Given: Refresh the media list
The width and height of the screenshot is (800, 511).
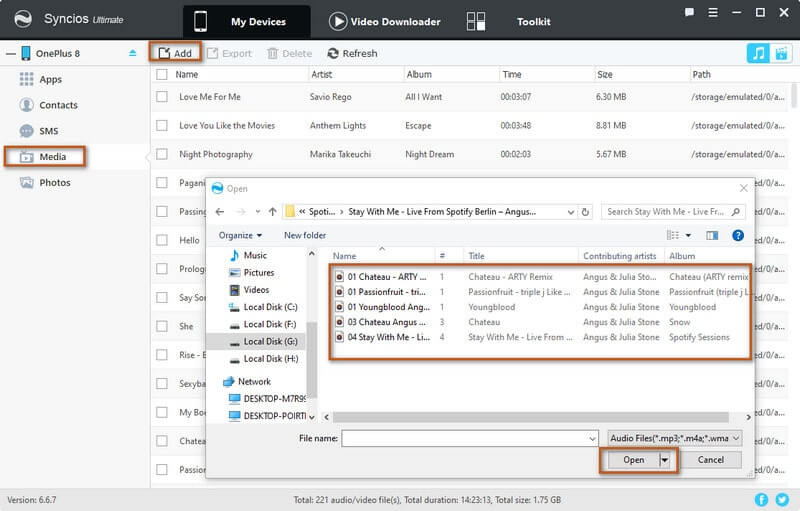Looking at the screenshot, I should pyautogui.click(x=352, y=53).
